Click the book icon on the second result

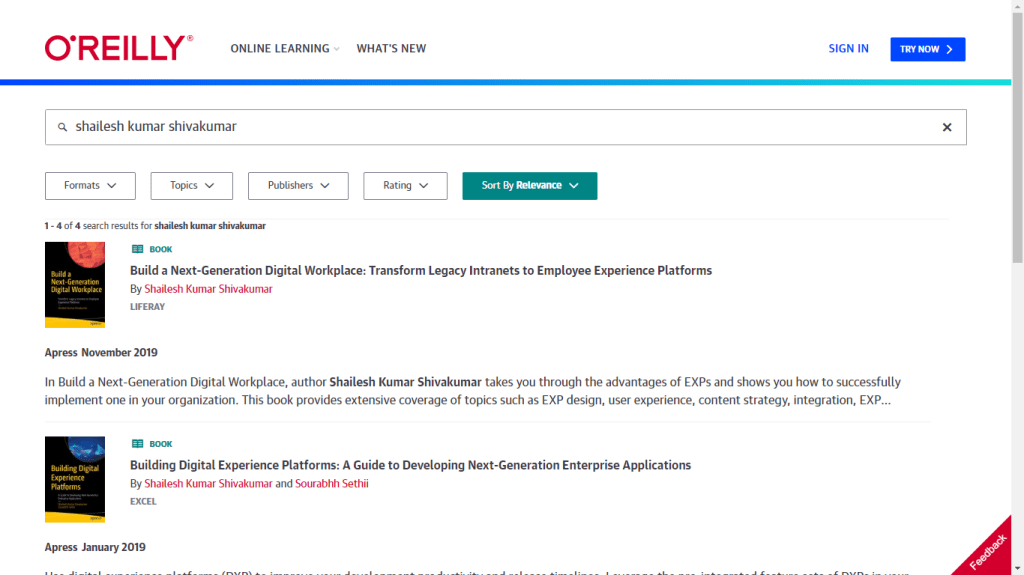(137, 444)
